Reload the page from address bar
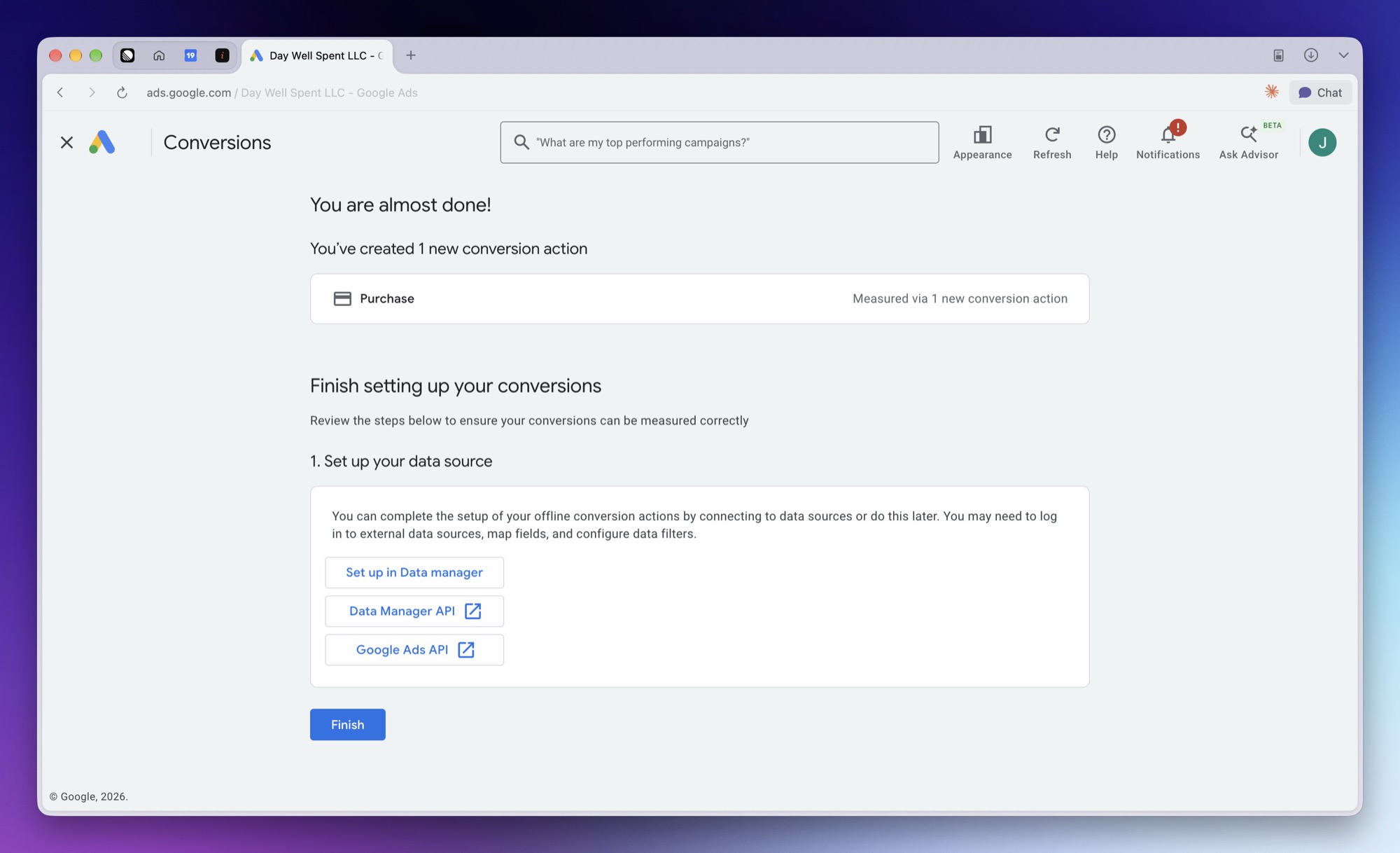Image resolution: width=1400 pixels, height=853 pixels. pyautogui.click(x=122, y=92)
